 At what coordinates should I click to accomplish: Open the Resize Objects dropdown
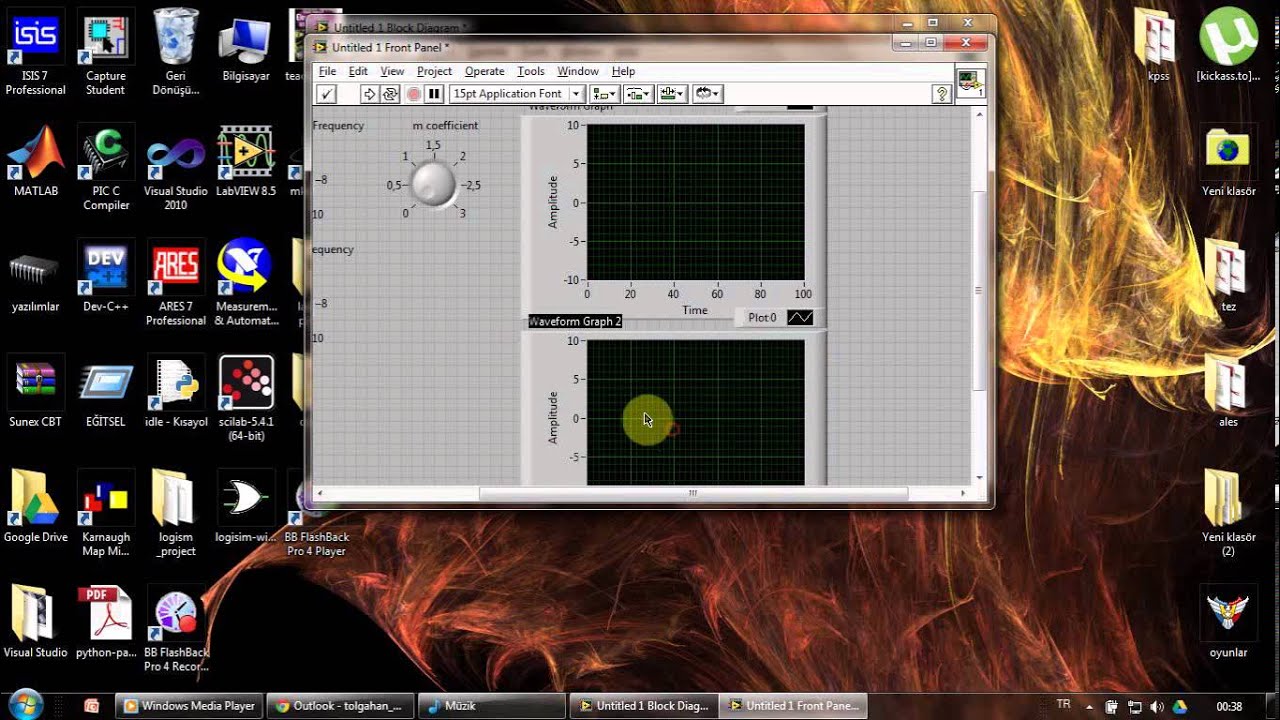pyautogui.click(x=671, y=94)
